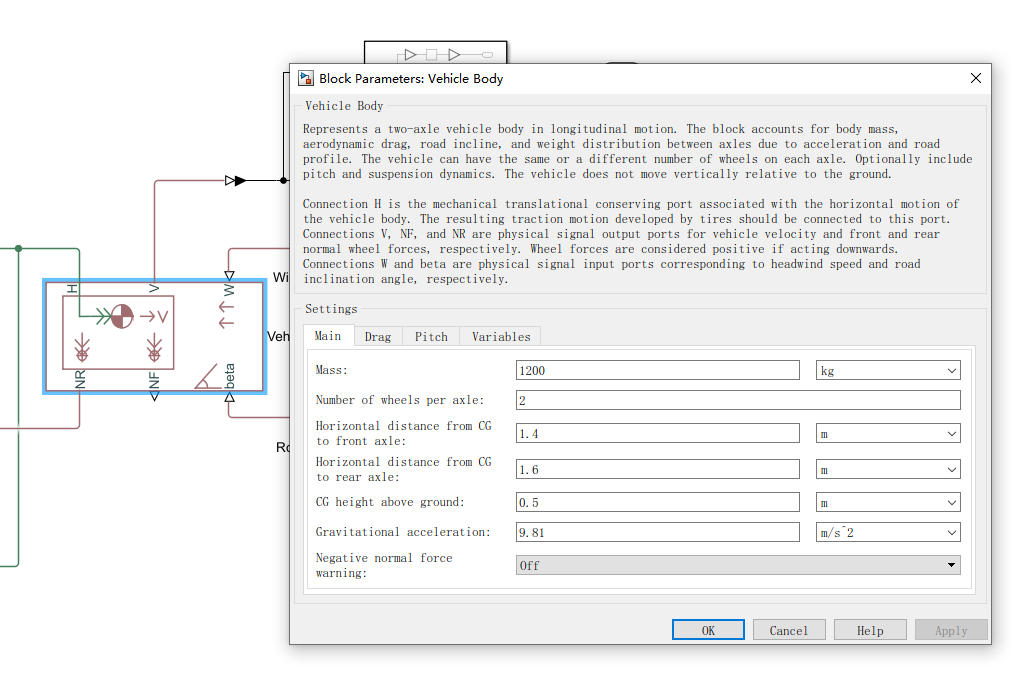Click the NF output port triangle below block

(x=154, y=396)
